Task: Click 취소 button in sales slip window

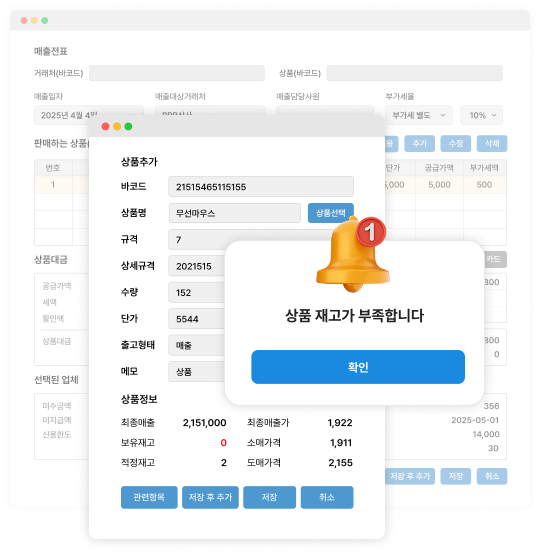Action: pos(492,476)
